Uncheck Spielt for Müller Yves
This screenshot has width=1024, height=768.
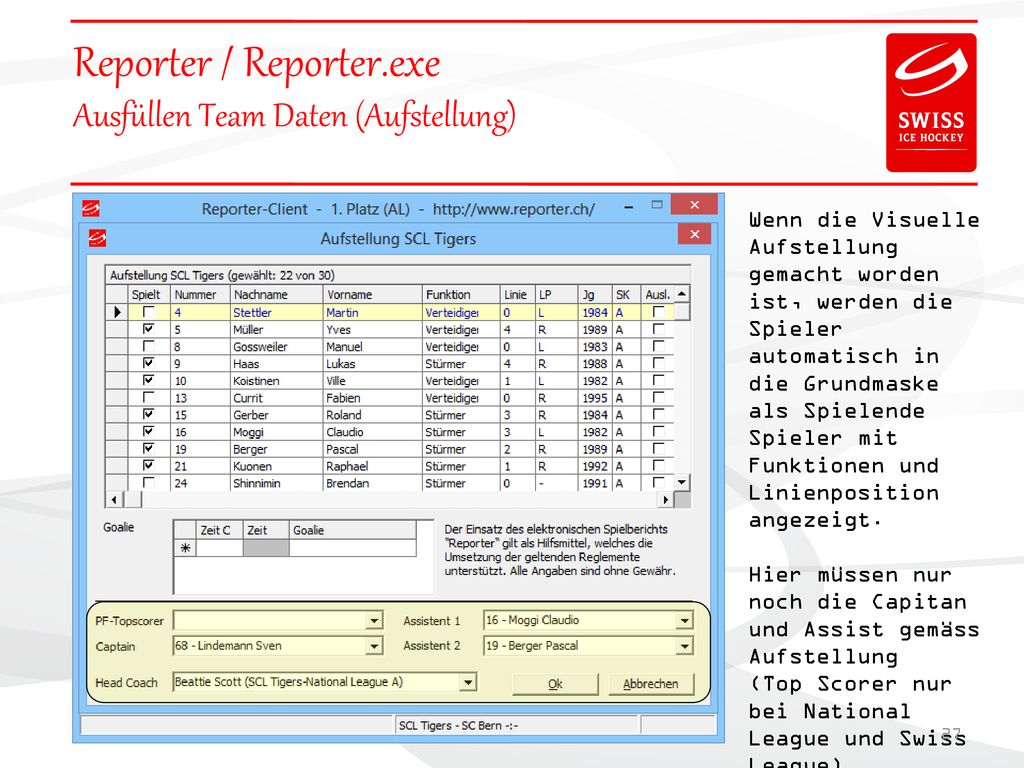click(x=149, y=328)
